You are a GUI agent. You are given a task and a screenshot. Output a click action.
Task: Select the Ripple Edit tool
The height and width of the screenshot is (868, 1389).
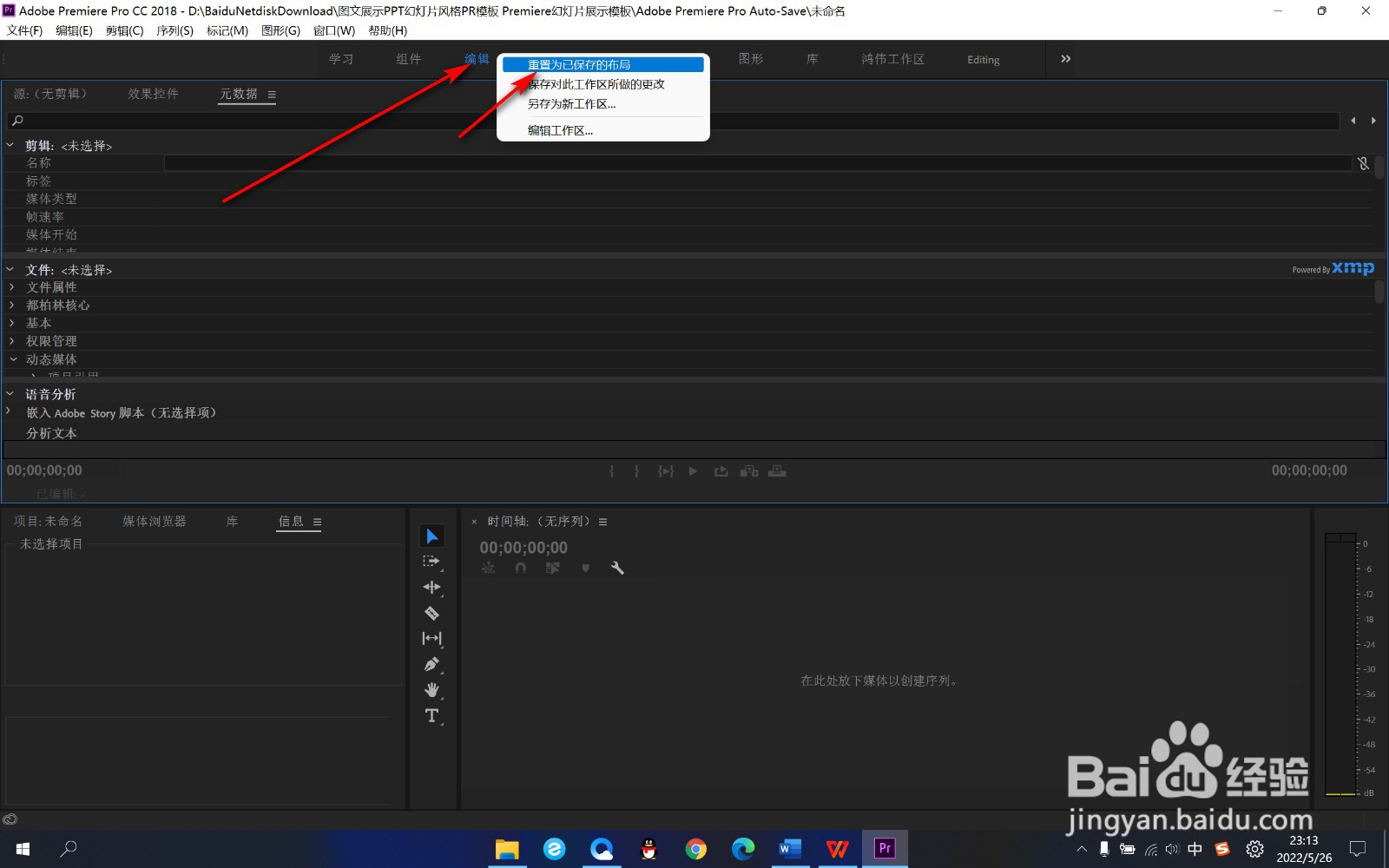[x=431, y=588]
